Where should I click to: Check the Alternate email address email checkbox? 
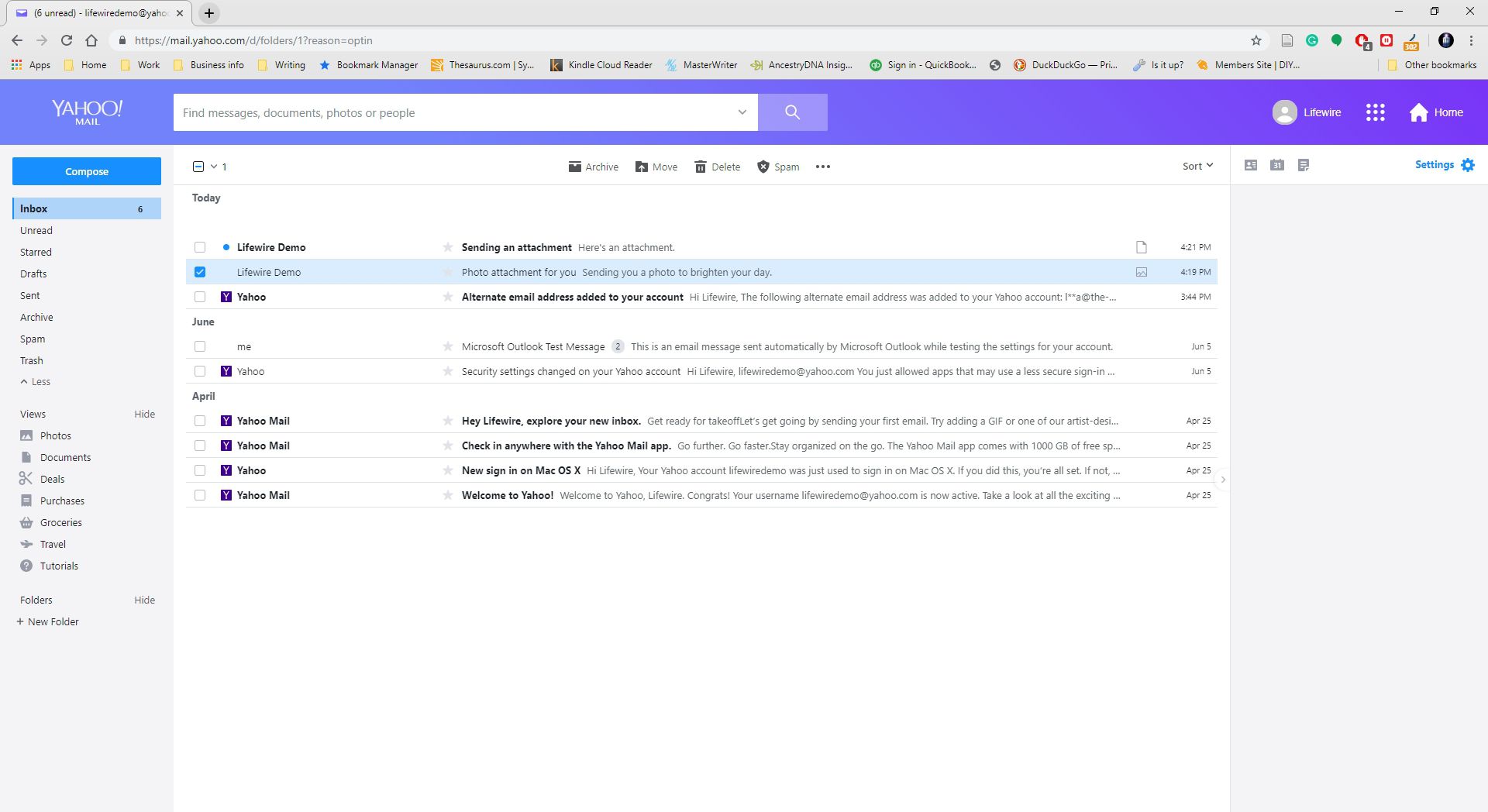200,297
